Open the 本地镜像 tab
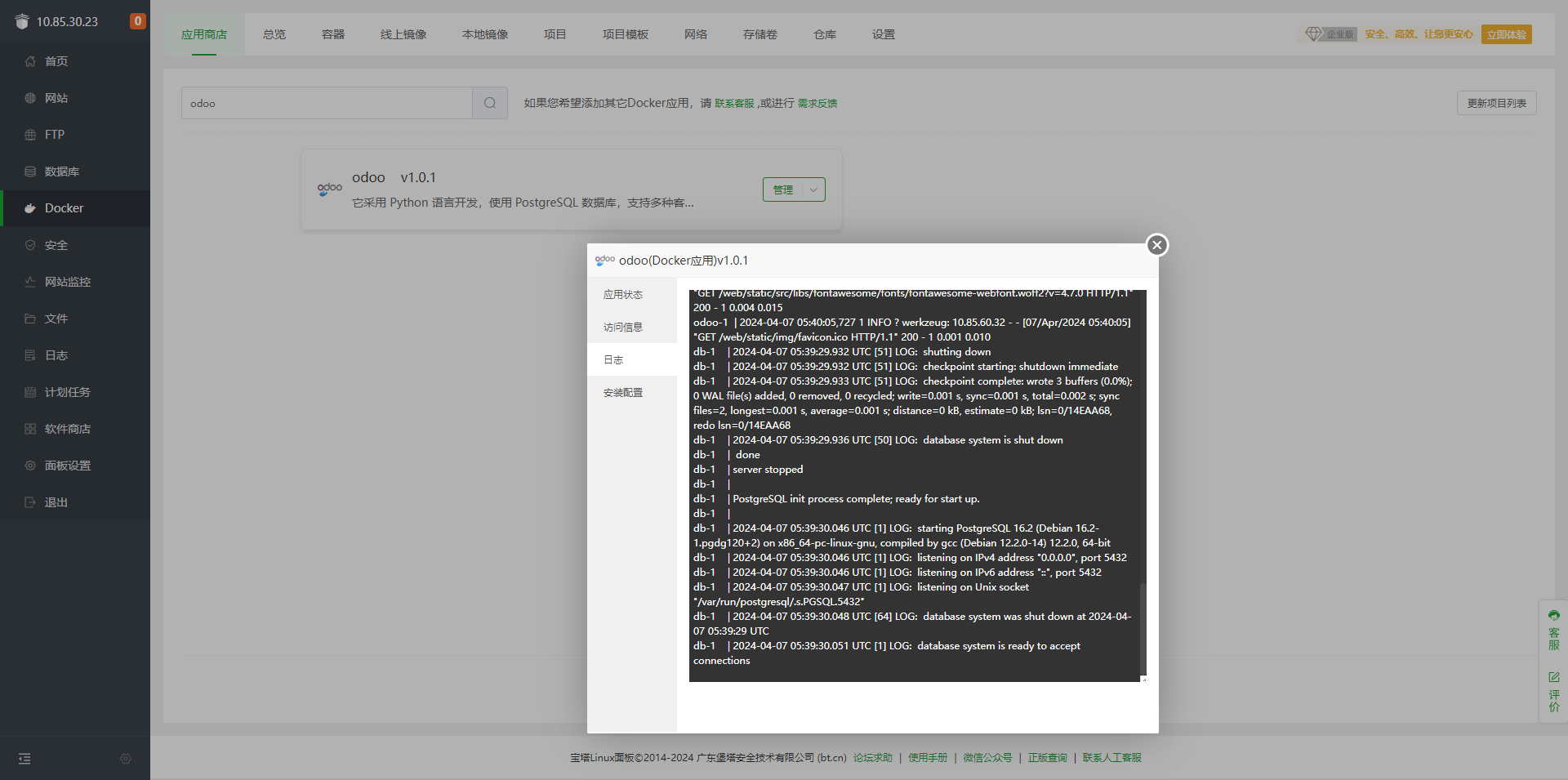The height and width of the screenshot is (780, 1568). coord(485,34)
